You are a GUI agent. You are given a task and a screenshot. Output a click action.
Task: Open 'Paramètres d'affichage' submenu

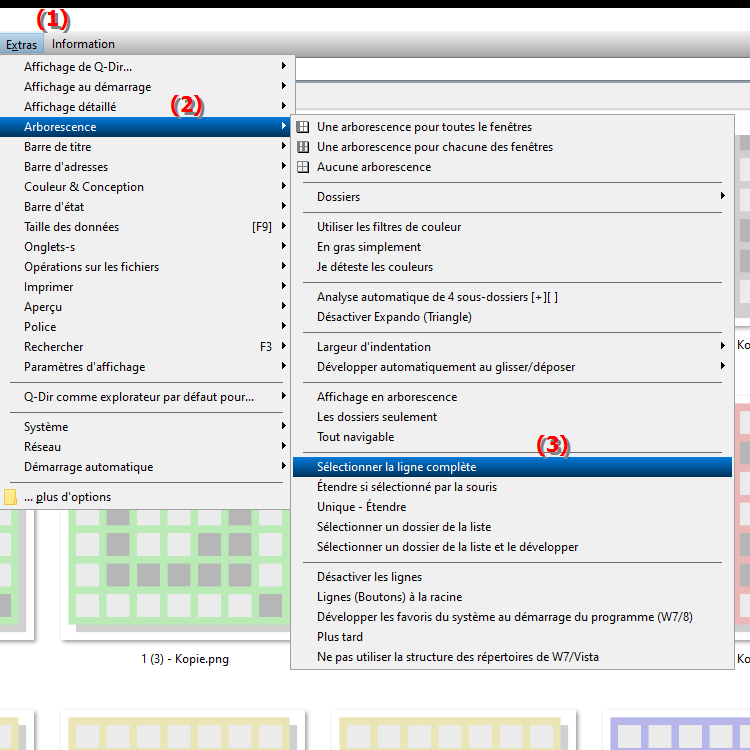coord(145,367)
